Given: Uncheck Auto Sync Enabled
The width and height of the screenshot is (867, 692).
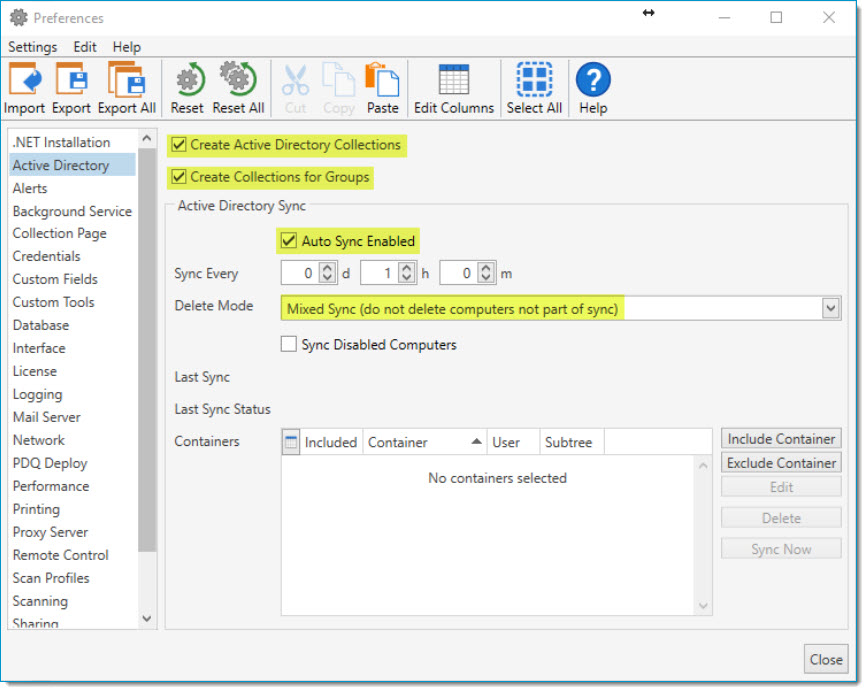Looking at the screenshot, I should pyautogui.click(x=289, y=241).
